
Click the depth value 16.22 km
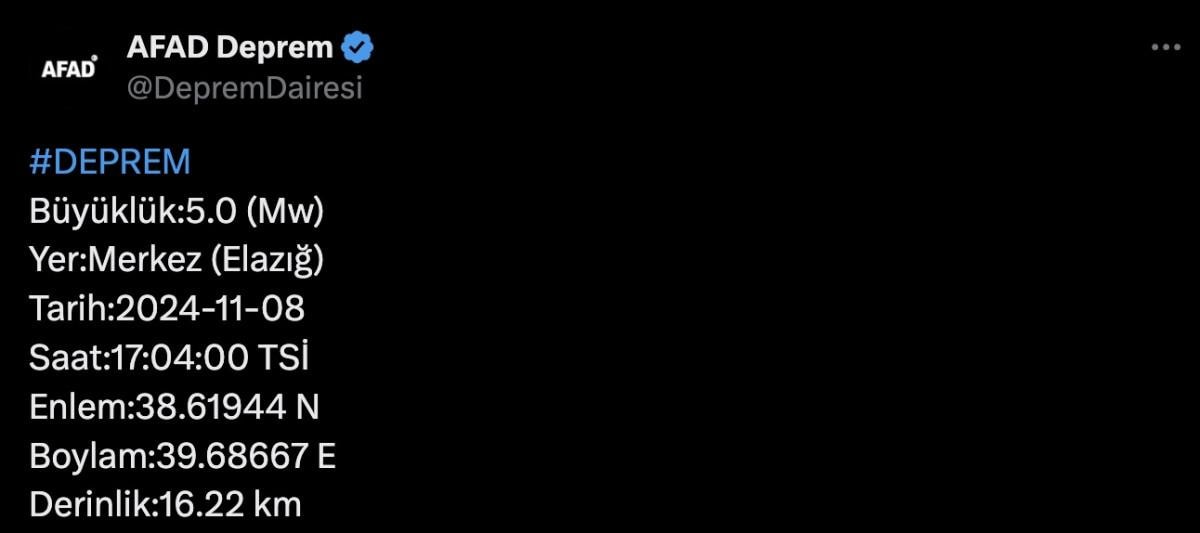230,505
